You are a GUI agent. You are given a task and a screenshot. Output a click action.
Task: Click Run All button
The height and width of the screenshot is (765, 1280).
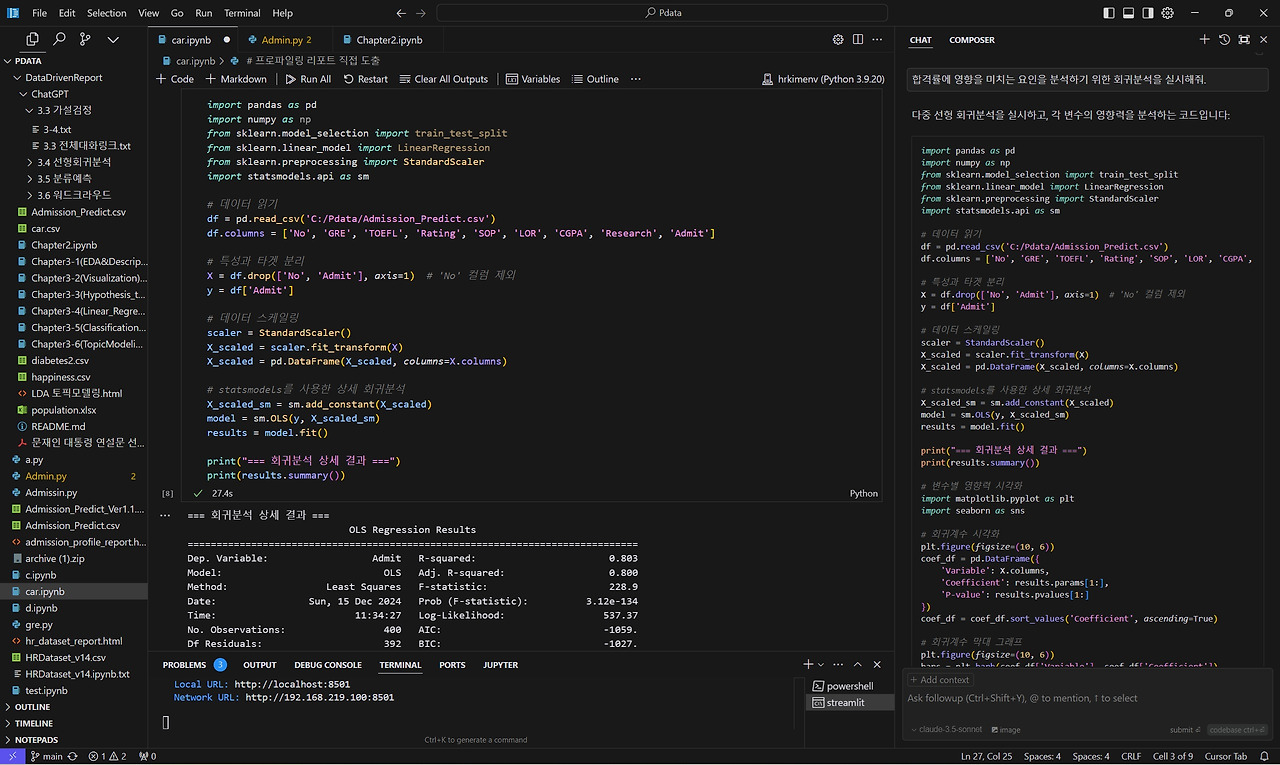[x=308, y=79]
